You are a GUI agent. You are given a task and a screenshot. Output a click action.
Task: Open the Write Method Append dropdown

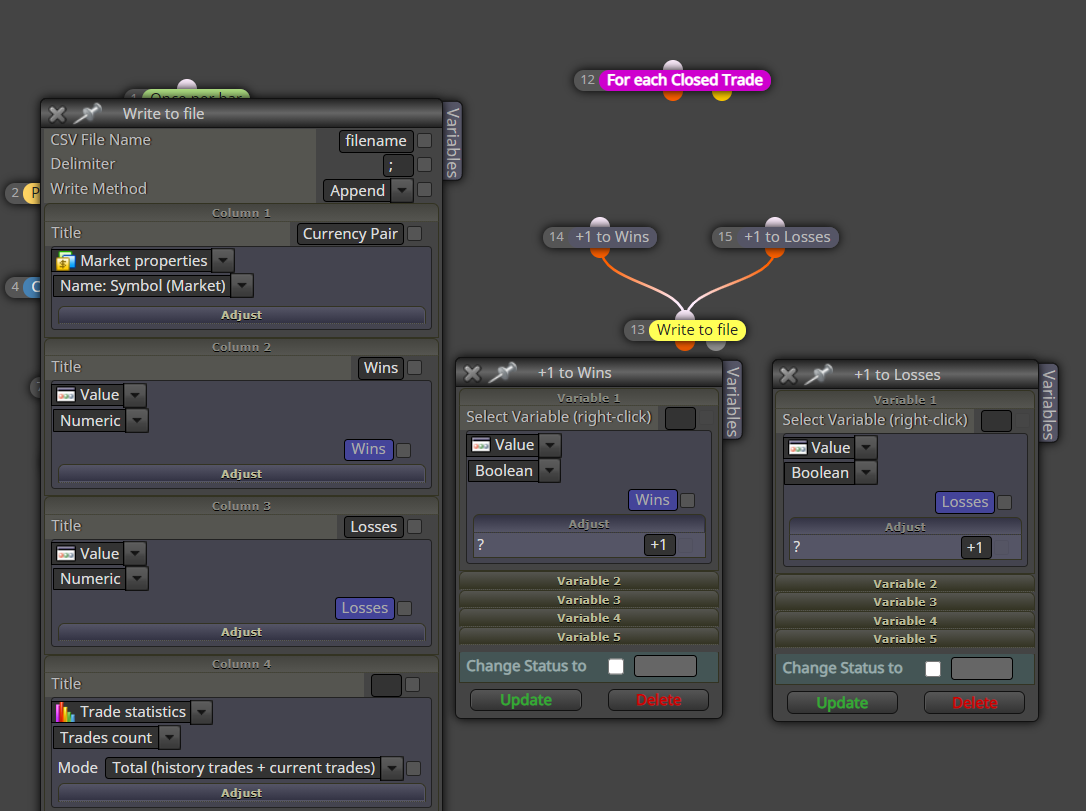click(x=402, y=190)
